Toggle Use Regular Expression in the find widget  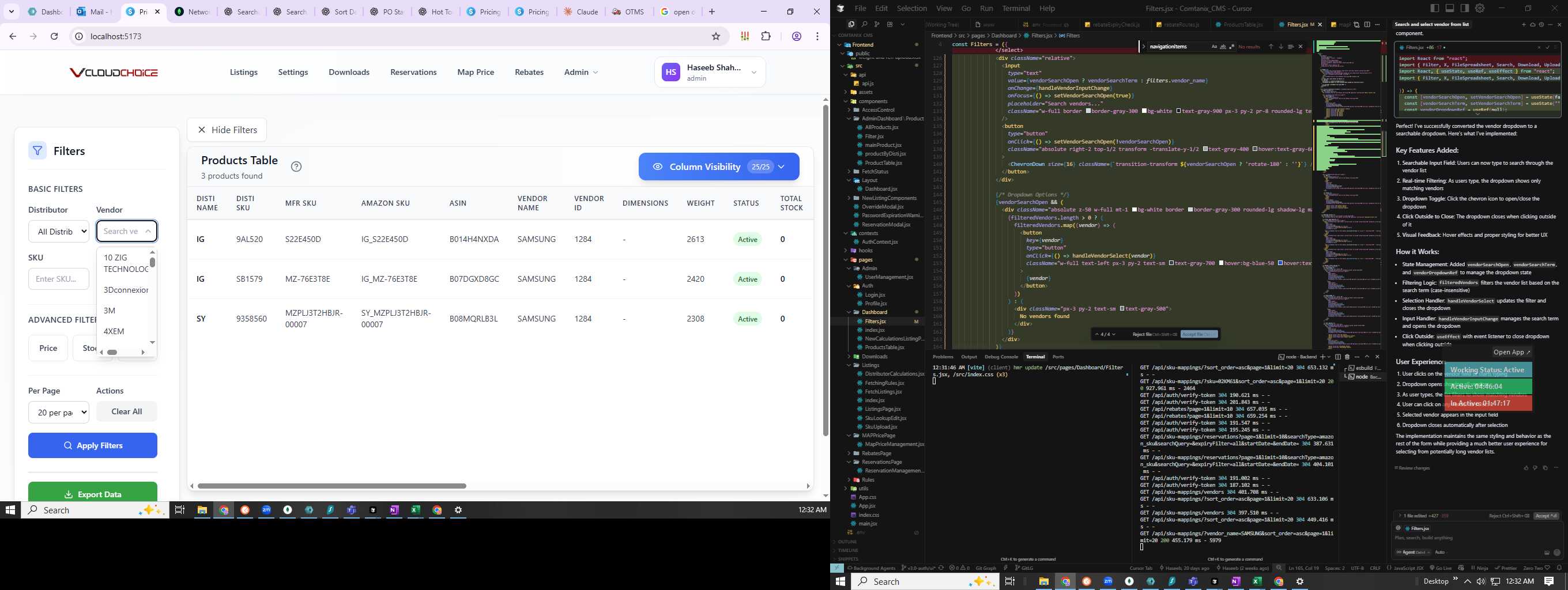click(x=1232, y=46)
